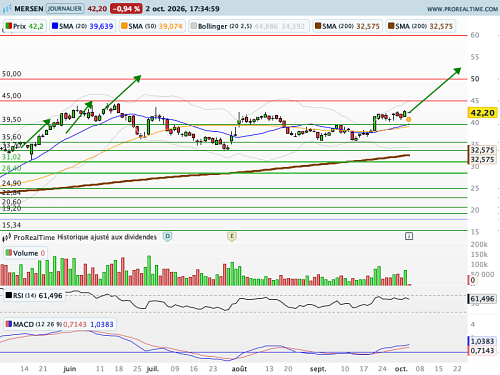Click the -0,94 % change badge
The image size is (500, 375).
(x=126, y=9)
